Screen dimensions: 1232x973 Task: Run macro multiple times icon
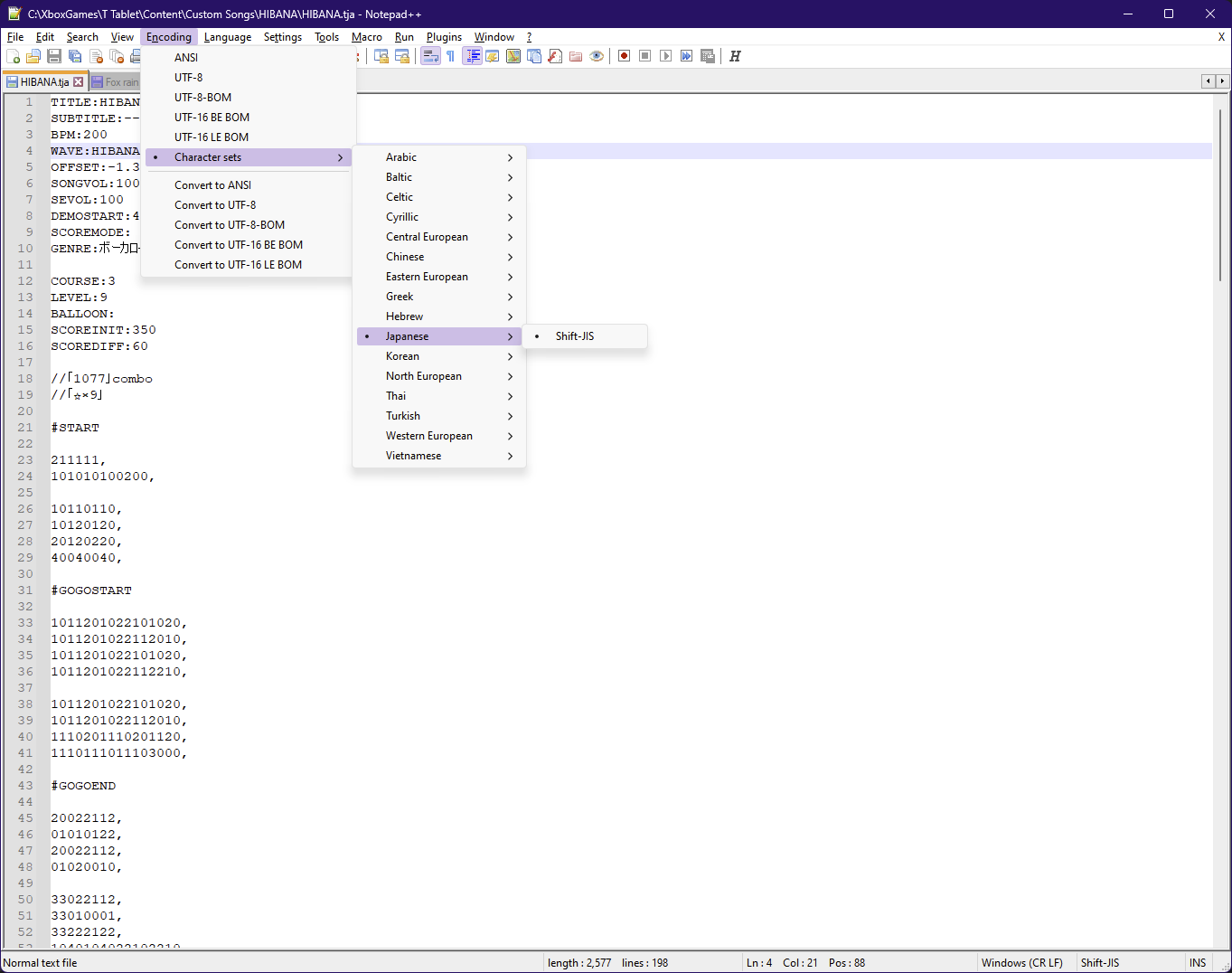[x=687, y=56]
